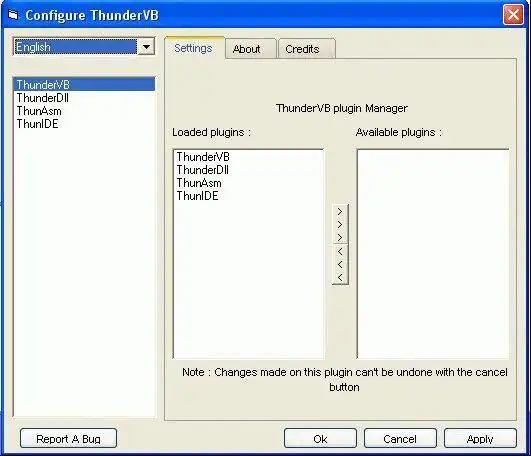Move plugin left with the <<< button
This screenshot has width=531, height=456.
point(340,264)
